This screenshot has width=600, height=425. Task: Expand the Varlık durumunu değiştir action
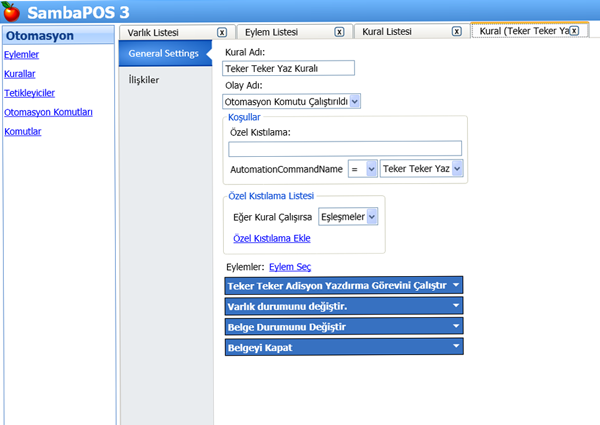coord(345,306)
